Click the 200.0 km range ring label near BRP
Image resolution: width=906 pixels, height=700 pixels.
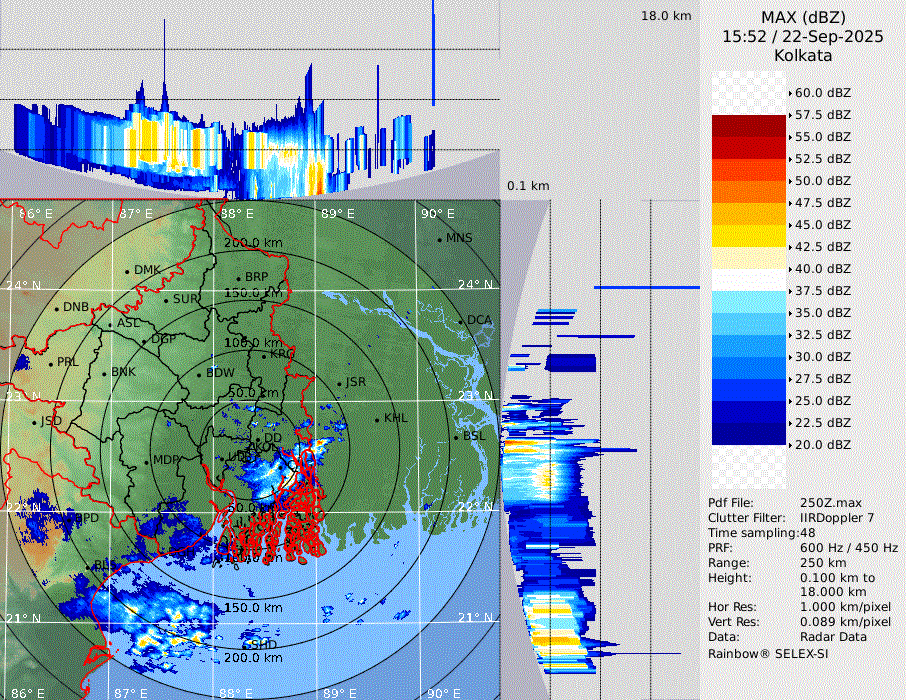coord(253,243)
